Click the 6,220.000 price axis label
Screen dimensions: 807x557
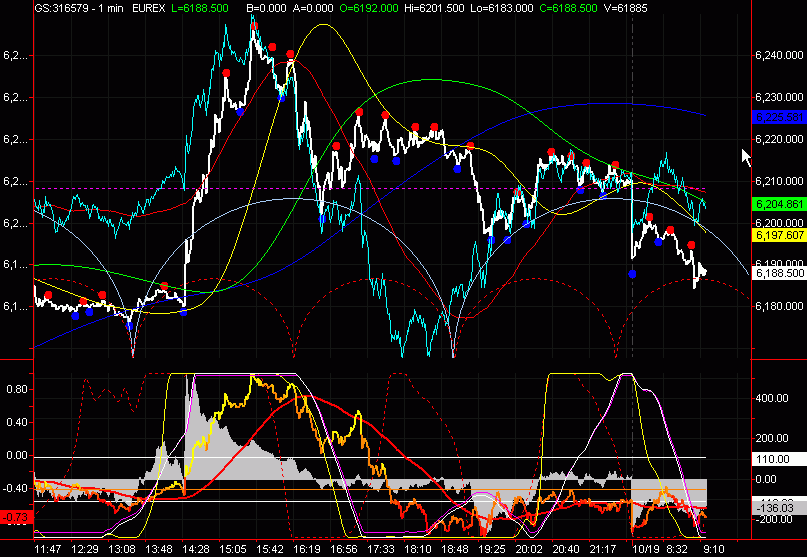(779, 139)
